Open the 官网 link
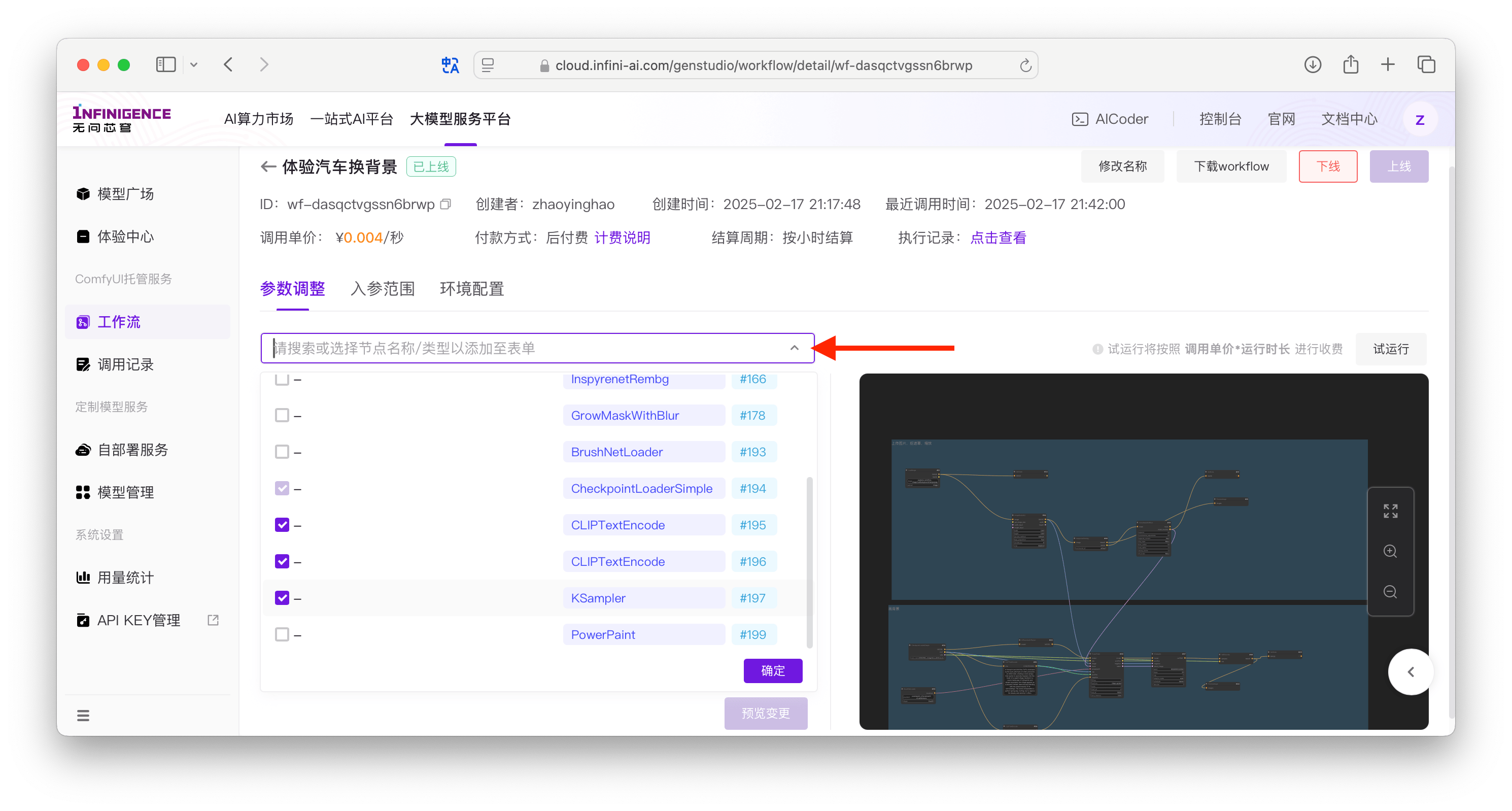The width and height of the screenshot is (1512, 811). point(1281,119)
